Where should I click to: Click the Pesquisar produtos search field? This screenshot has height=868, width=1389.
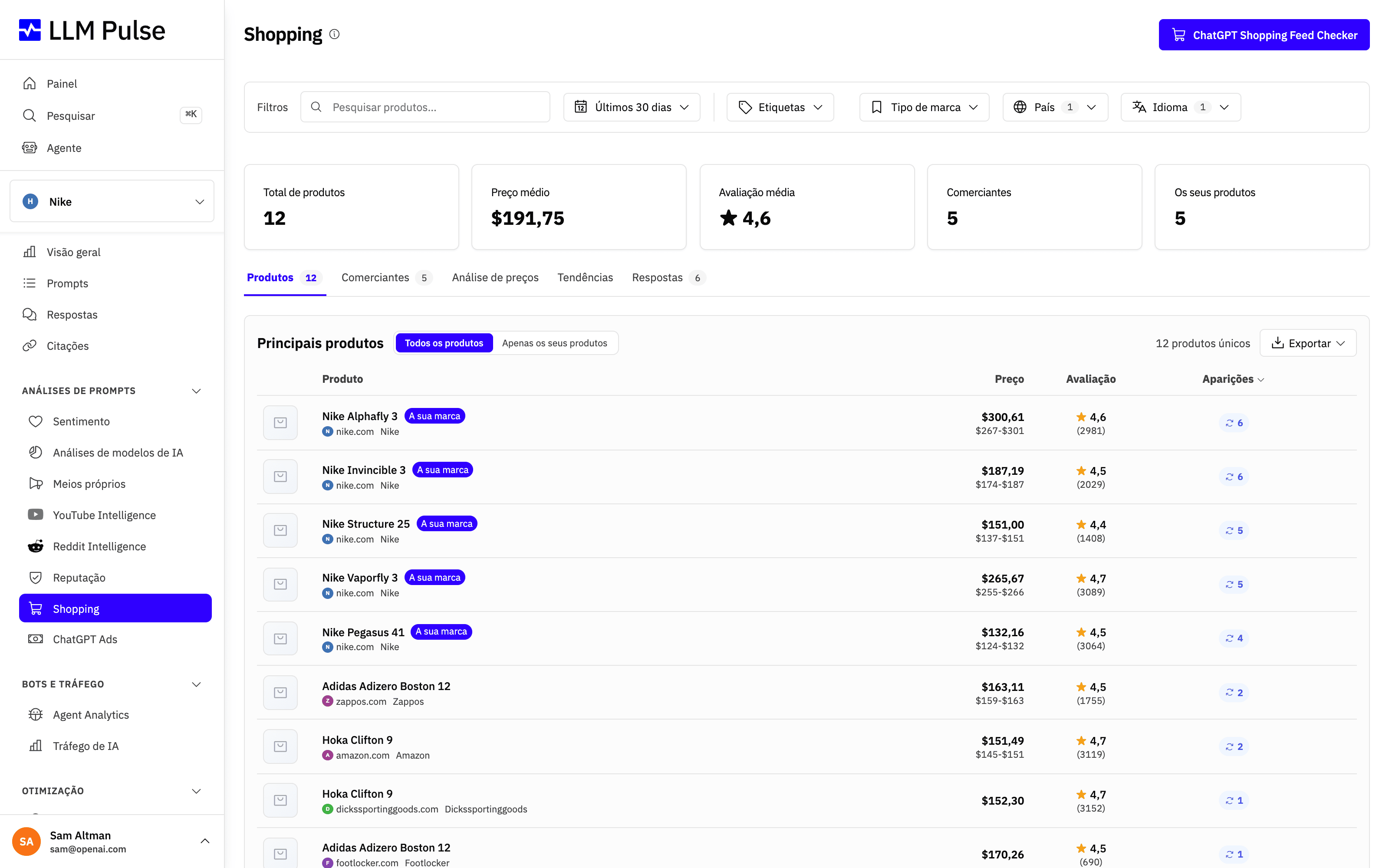tap(425, 107)
